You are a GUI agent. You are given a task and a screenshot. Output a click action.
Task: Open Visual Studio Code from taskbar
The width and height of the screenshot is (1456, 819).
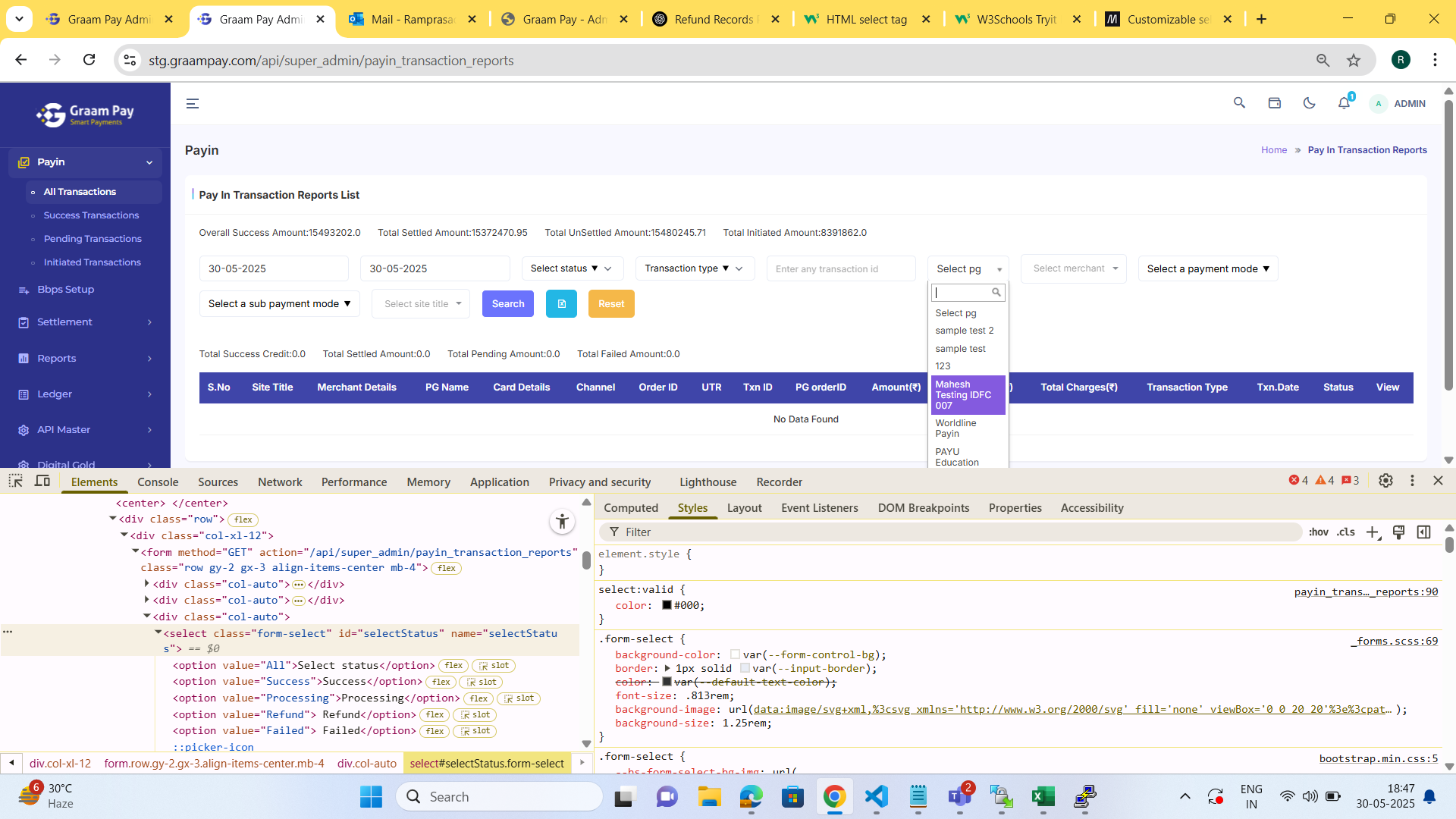tap(876, 796)
